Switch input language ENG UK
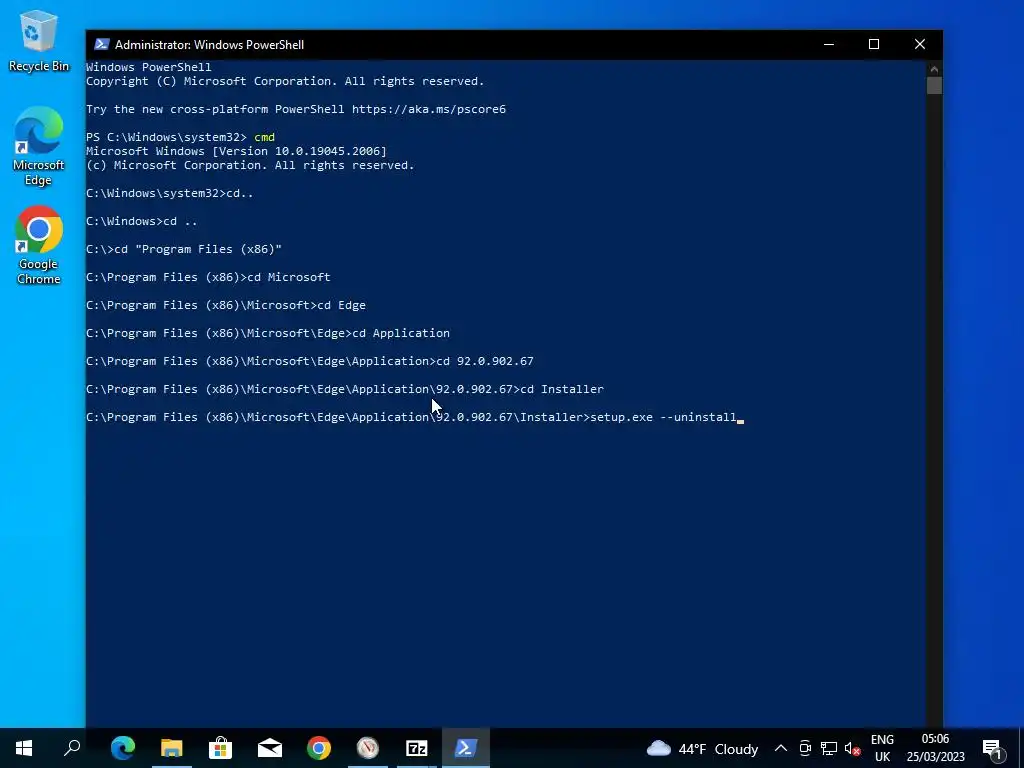Screen dimensions: 1024x768 click(882, 748)
